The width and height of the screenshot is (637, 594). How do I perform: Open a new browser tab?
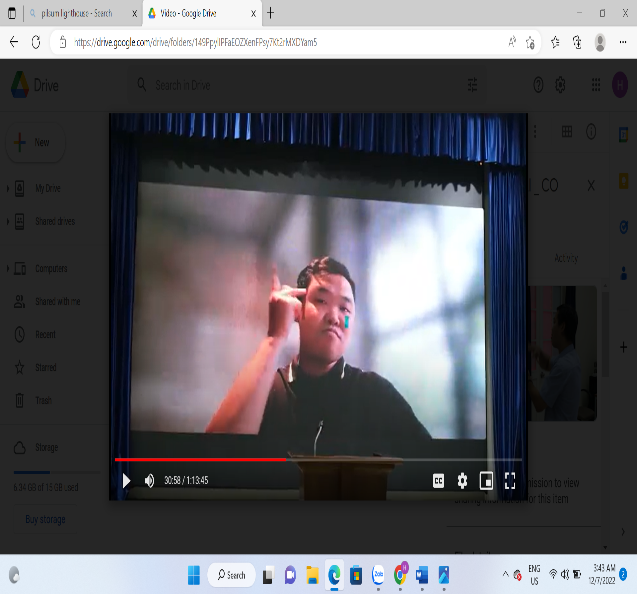tap(271, 13)
